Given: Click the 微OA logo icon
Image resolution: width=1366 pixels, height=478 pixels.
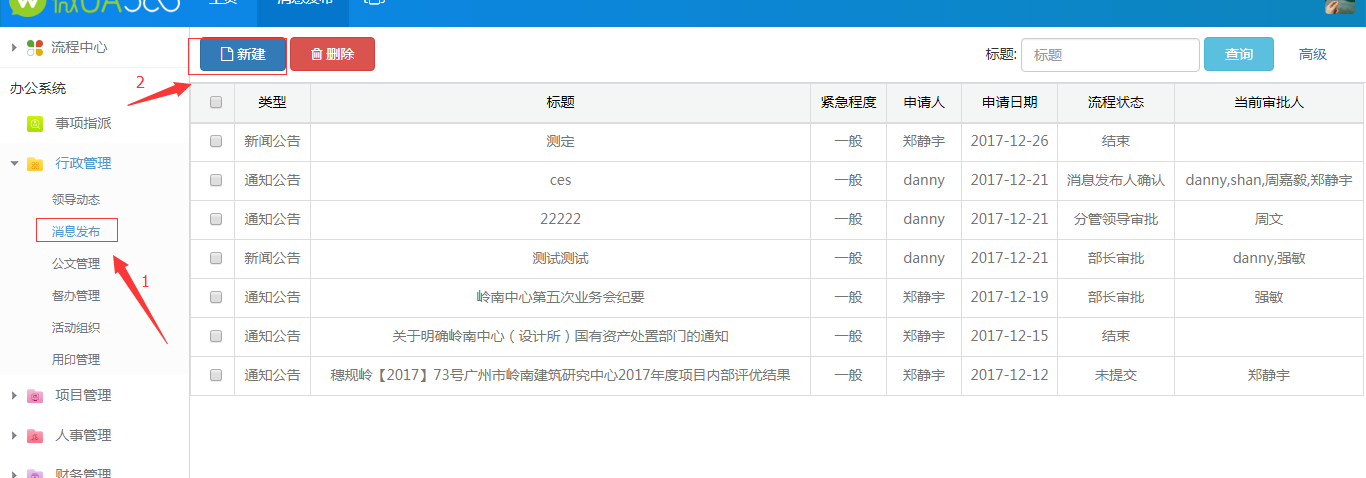Looking at the screenshot, I should [30, 5].
